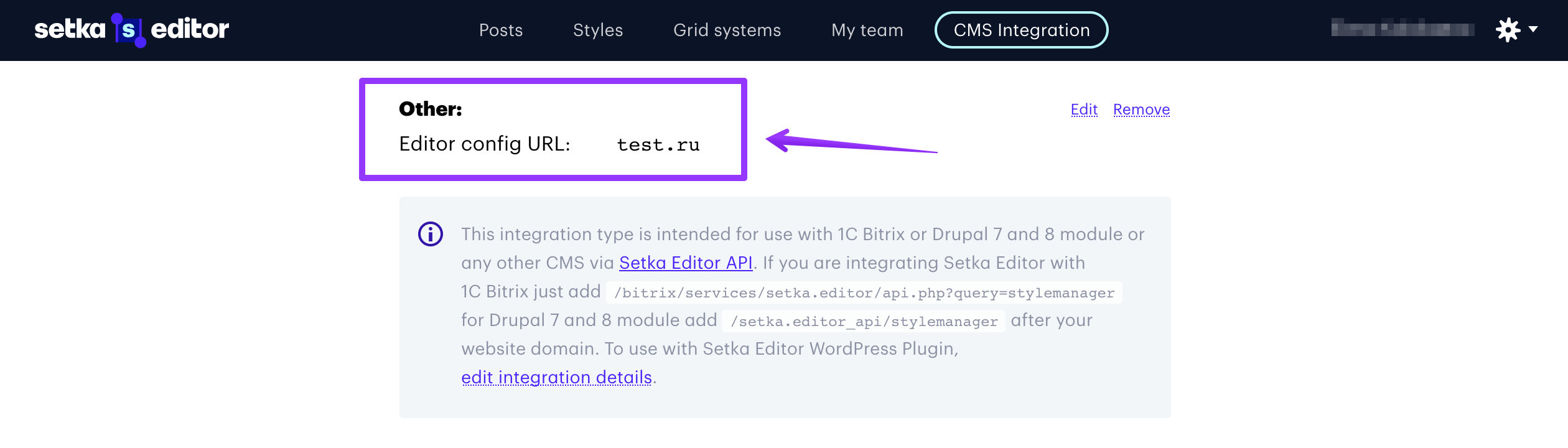This screenshot has width=1568, height=448.
Task: Open the blurred user account name
Action: click(1402, 29)
